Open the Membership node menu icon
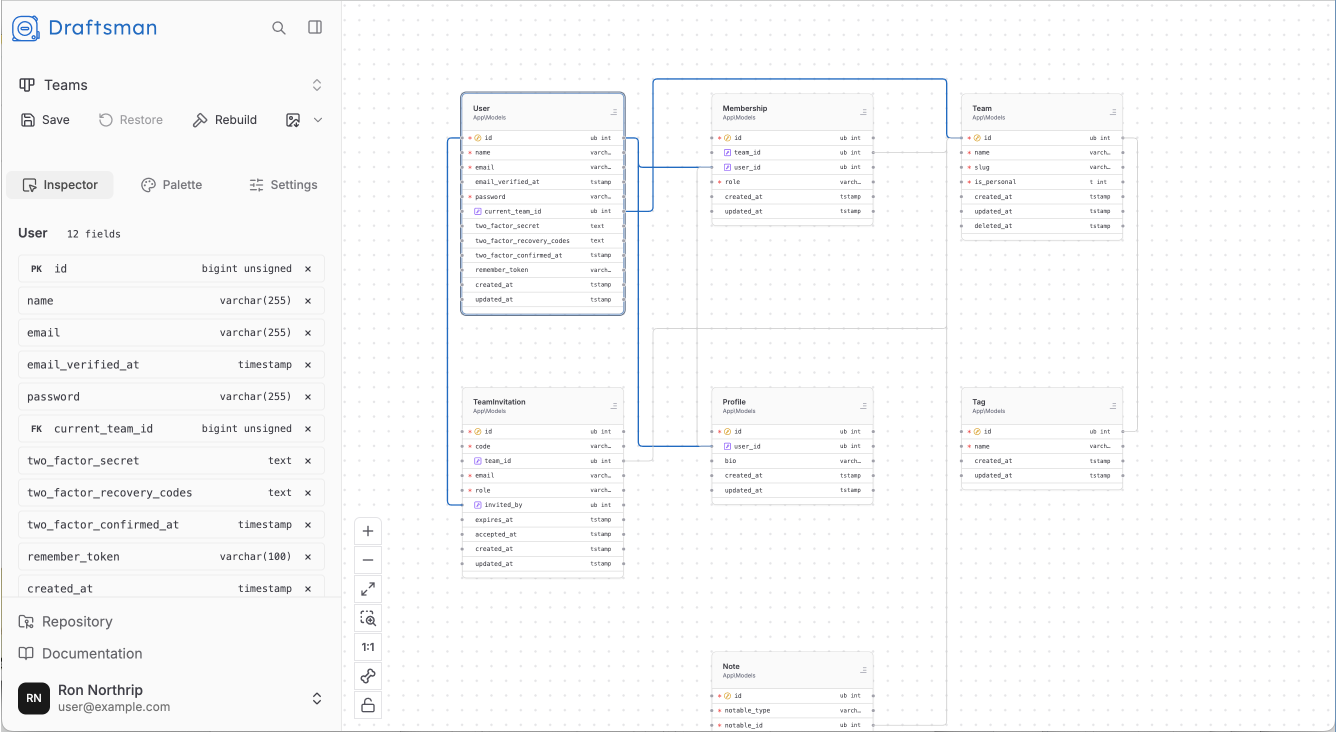 click(864, 112)
